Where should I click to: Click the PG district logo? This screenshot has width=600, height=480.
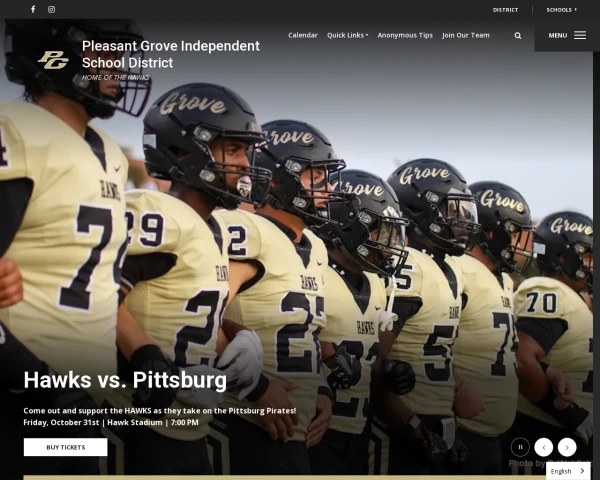[53, 60]
